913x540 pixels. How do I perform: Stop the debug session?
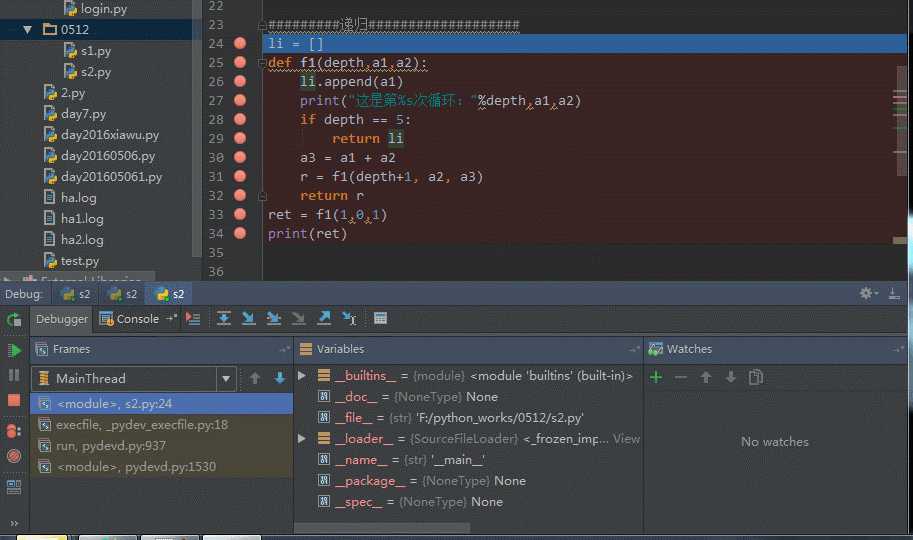pyautogui.click(x=14, y=400)
